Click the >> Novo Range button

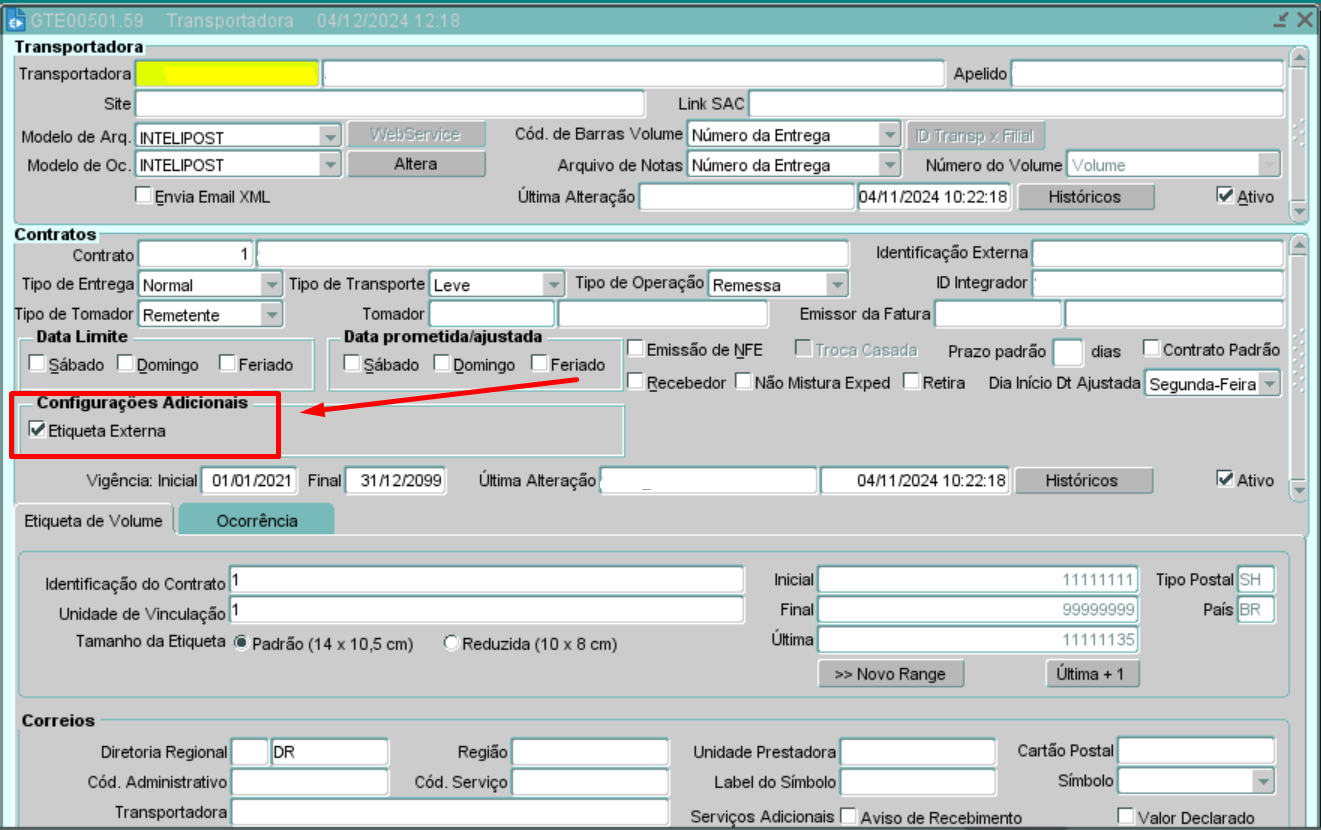point(890,674)
